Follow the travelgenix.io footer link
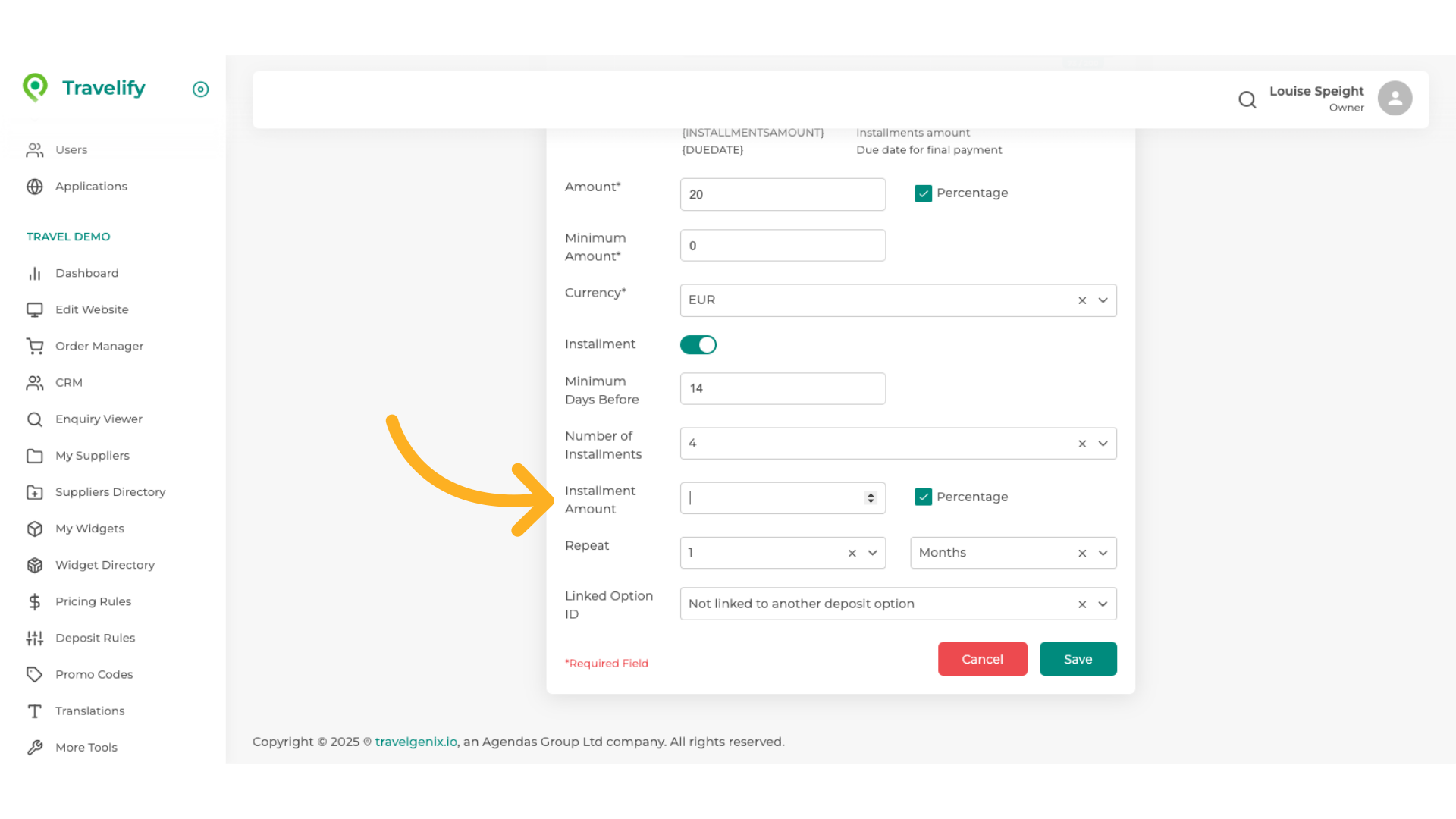This screenshot has height=819, width=1456. point(416,741)
